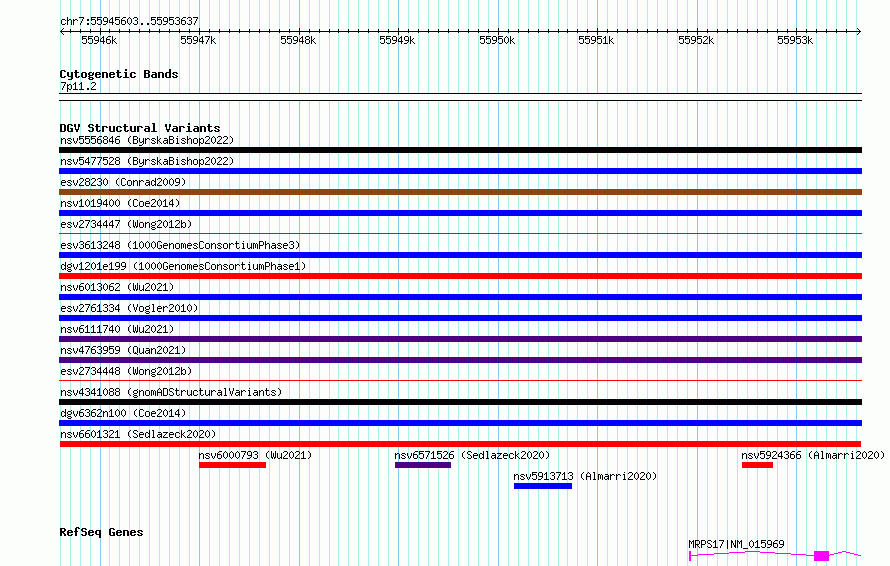890x566 pixels.
Task: Select nsv4341088 (gnomADStructuralVariants) label
Action: (x=171, y=392)
